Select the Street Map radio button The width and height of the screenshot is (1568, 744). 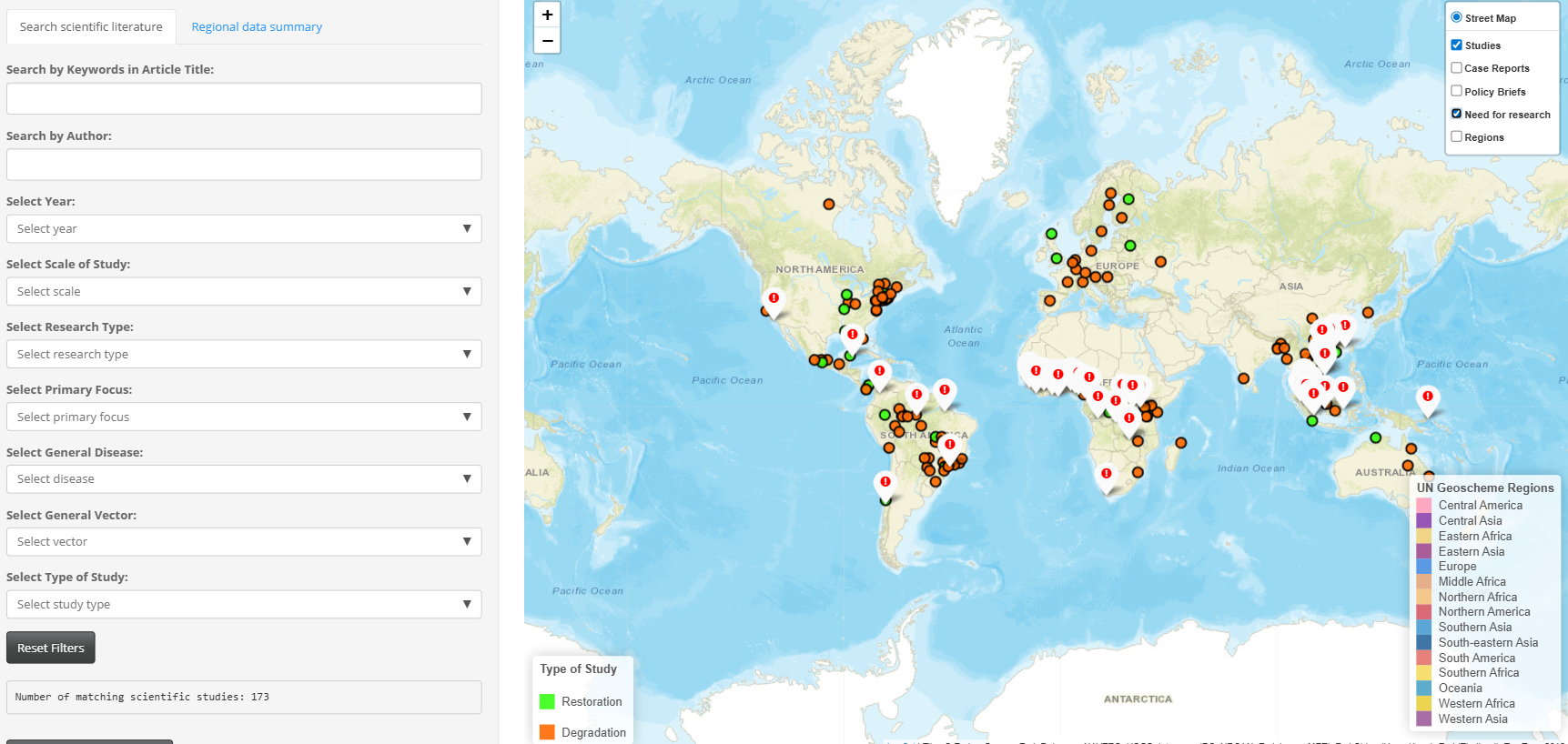point(1456,18)
